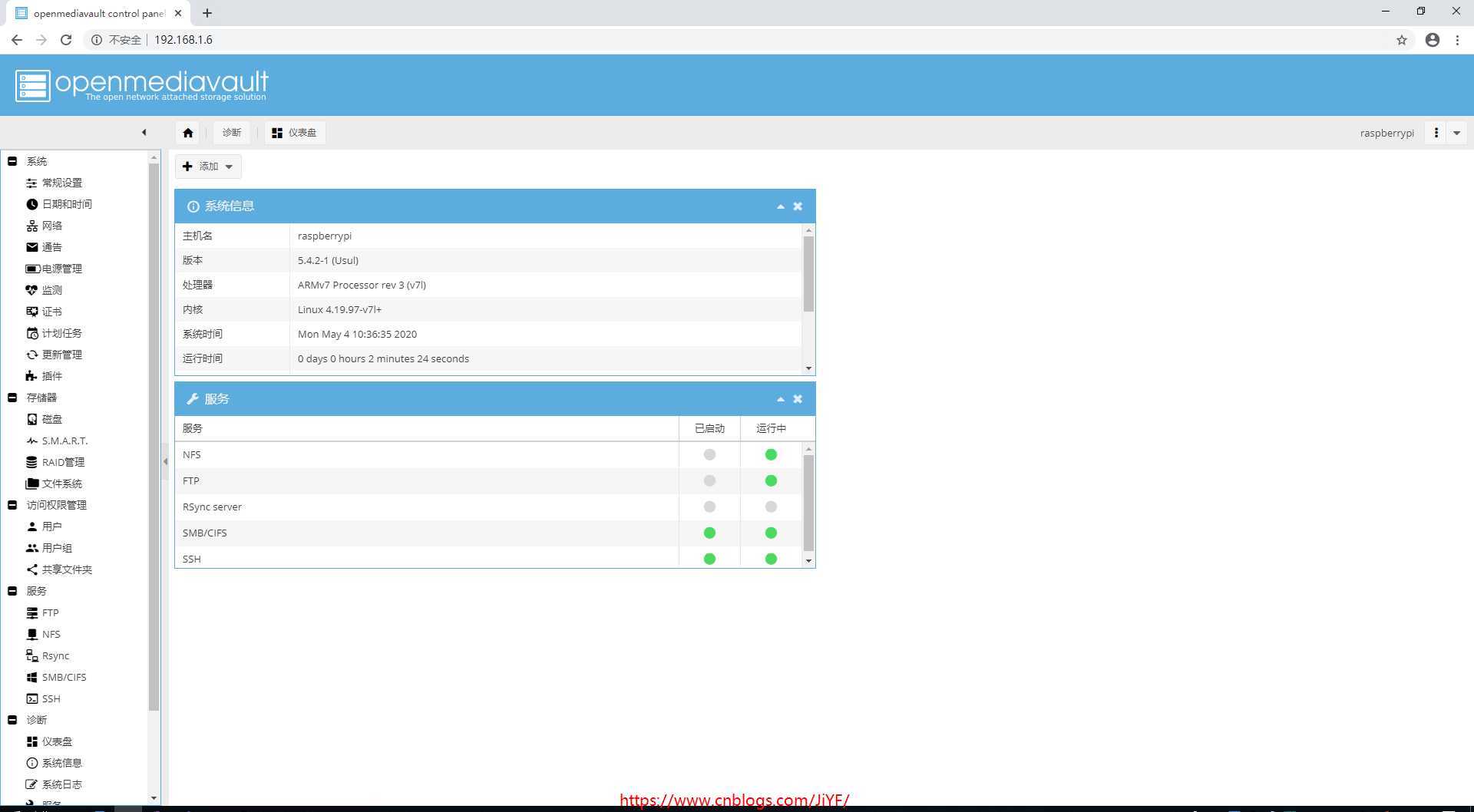Click the 用户 user icon
The height and width of the screenshot is (812, 1474).
click(31, 526)
